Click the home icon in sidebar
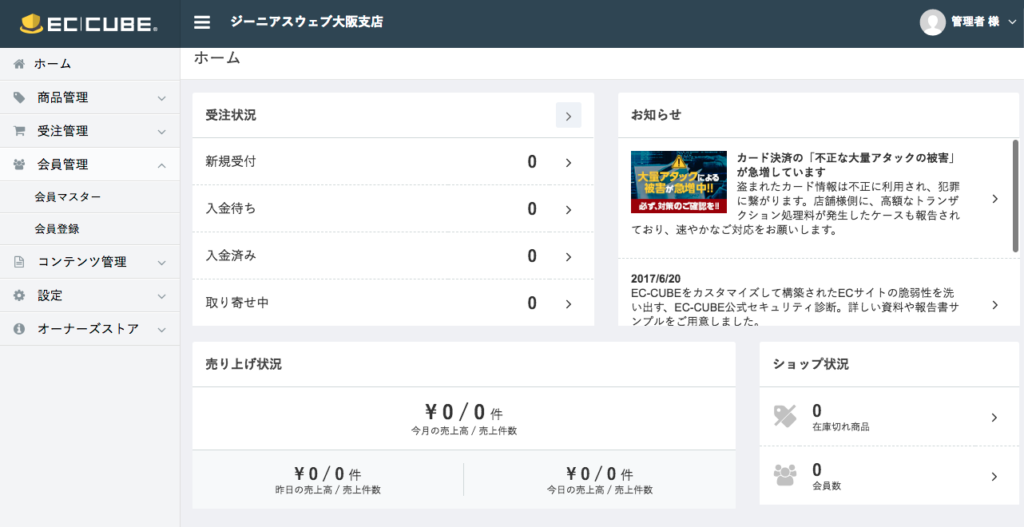This screenshot has width=1024, height=527. pos(18,64)
